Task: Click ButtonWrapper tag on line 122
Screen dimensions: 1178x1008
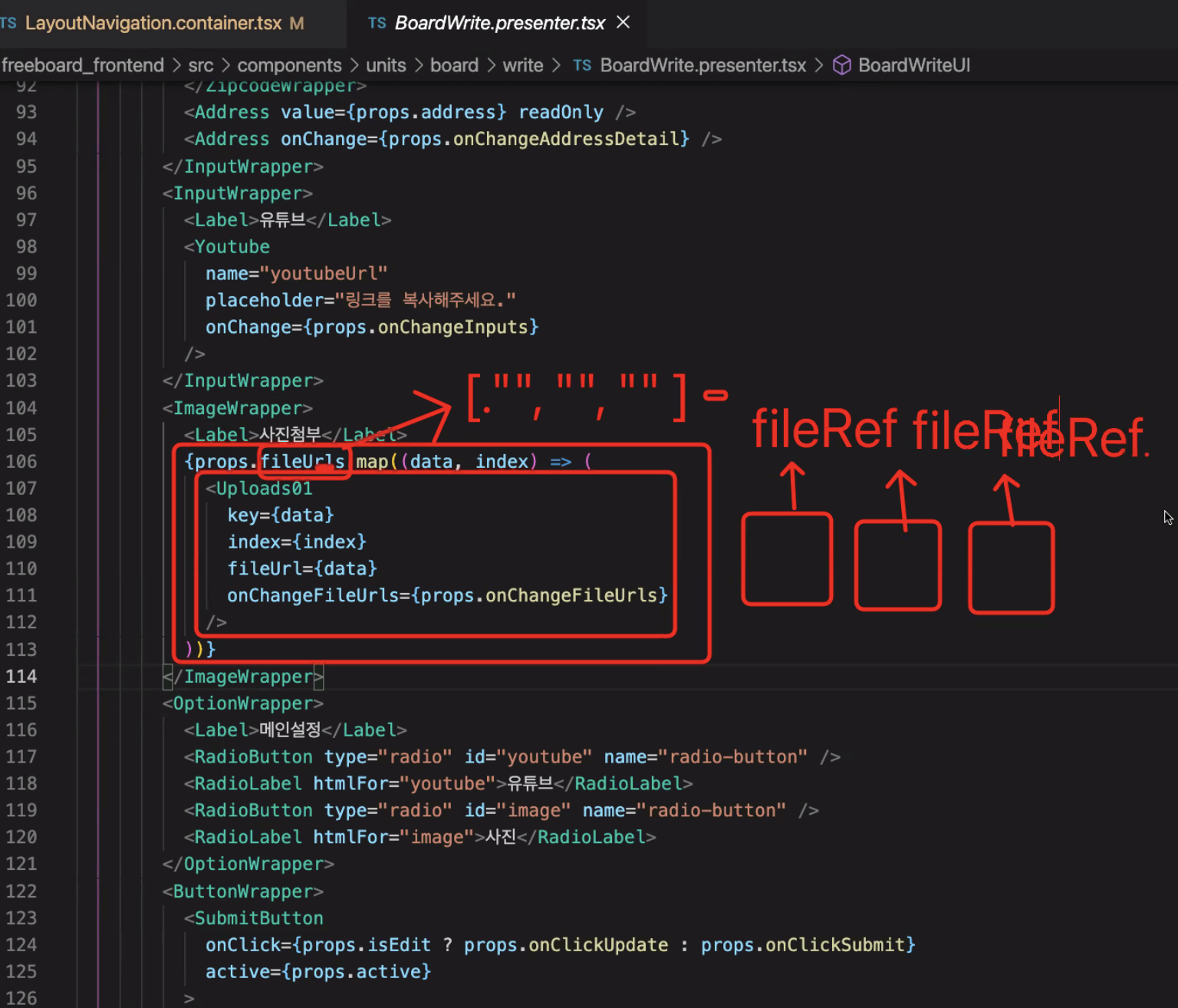Action: coord(243,891)
